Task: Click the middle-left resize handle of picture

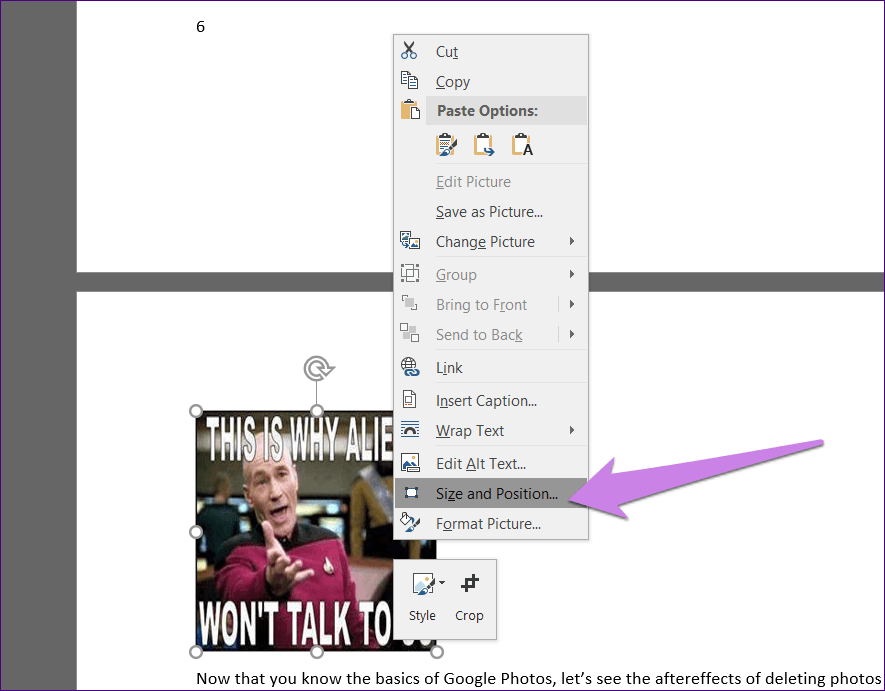Action: tap(196, 532)
